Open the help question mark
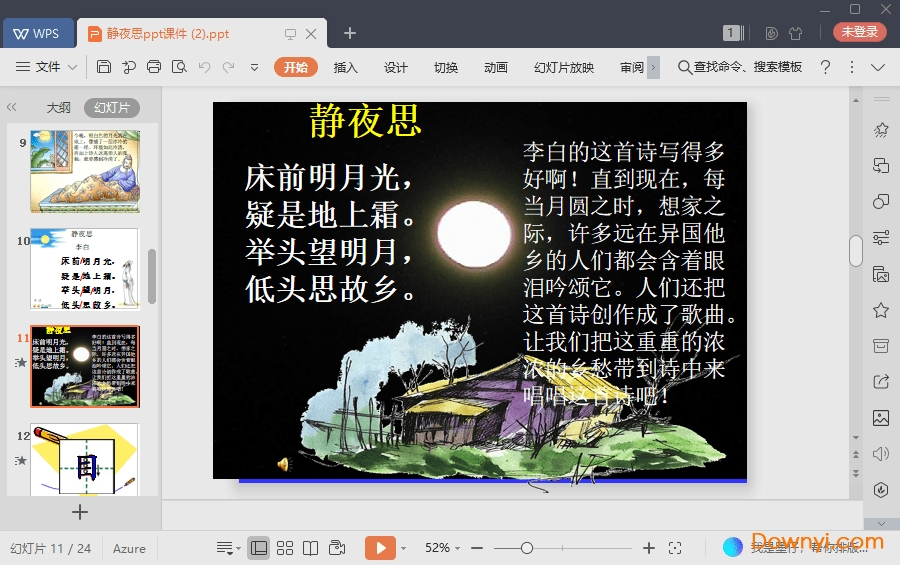 (x=825, y=67)
